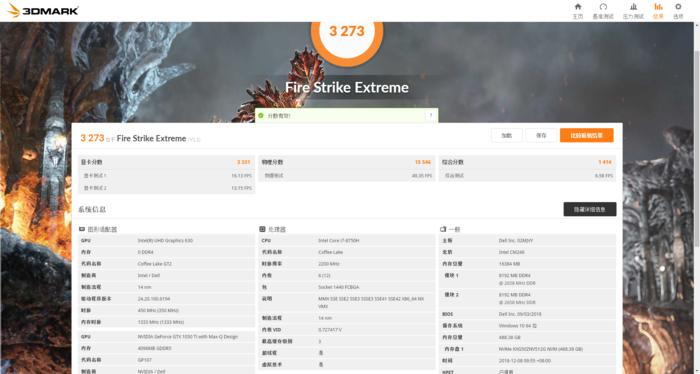Select the Intel(R) UHD Graphics 630 value
This screenshot has height=374, width=700.
pos(165,241)
